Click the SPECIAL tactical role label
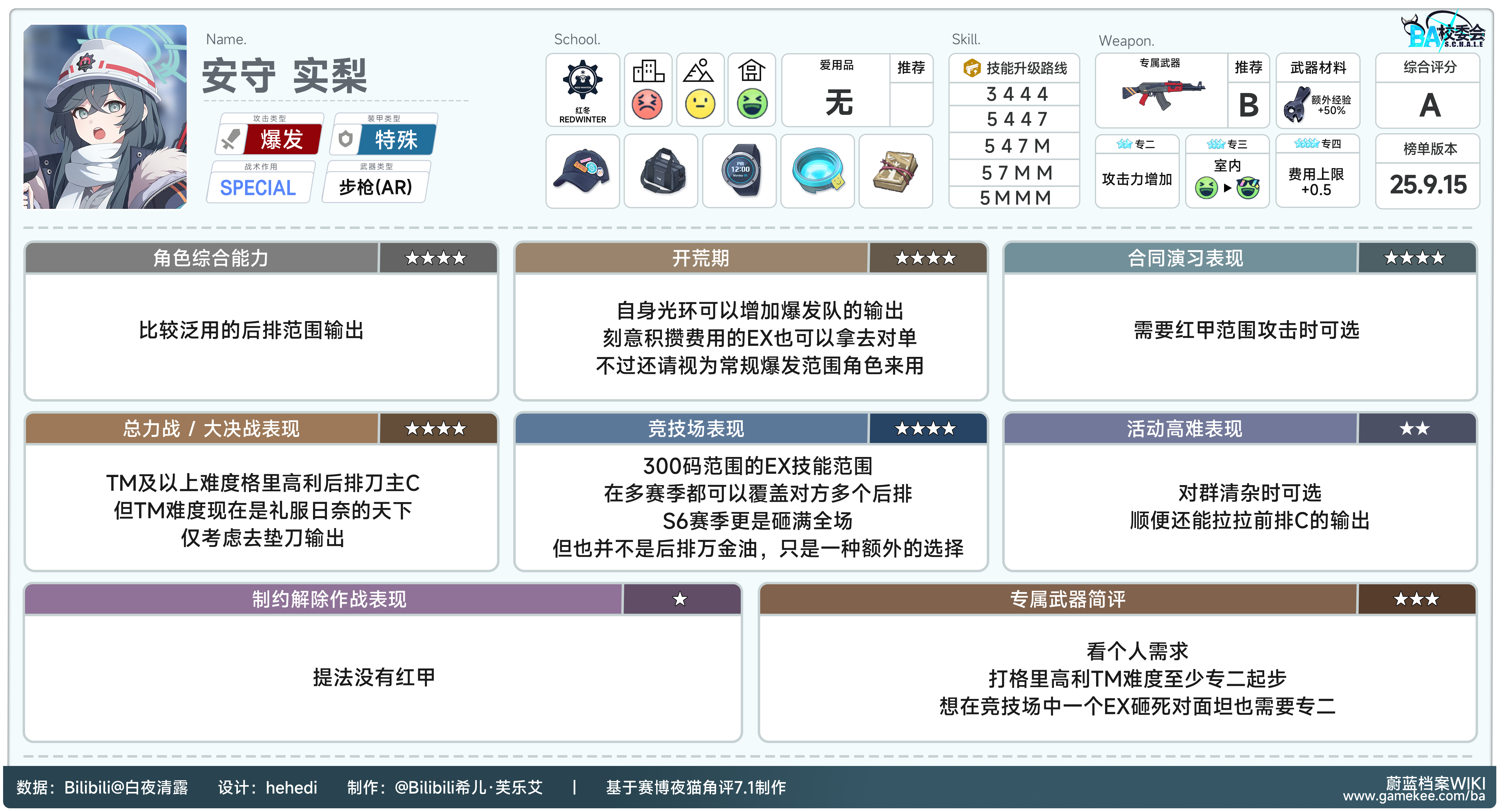The image size is (1500, 812). pos(258,188)
